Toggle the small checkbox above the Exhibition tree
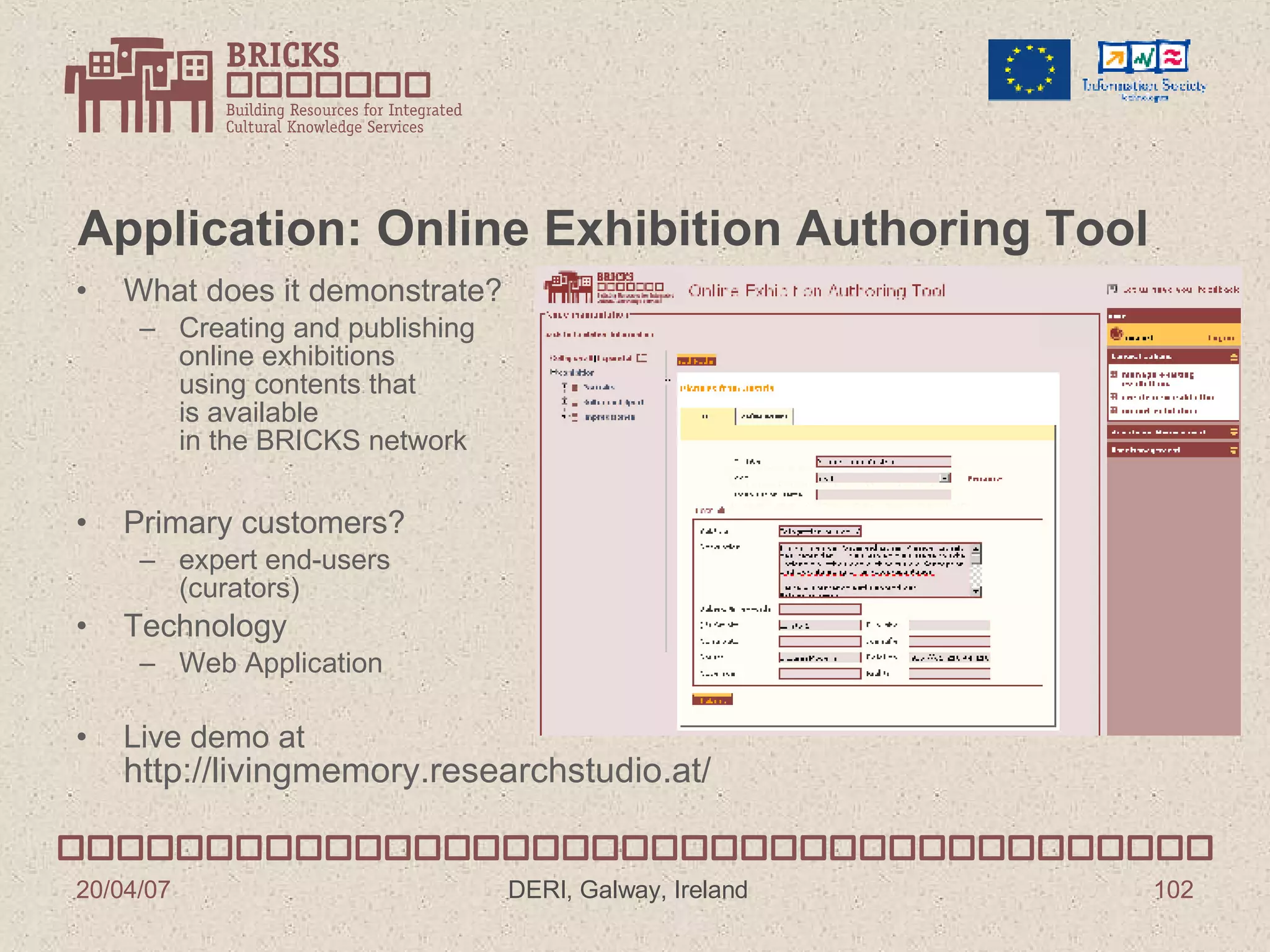Screen dimensions: 1270x952 click(x=642, y=358)
